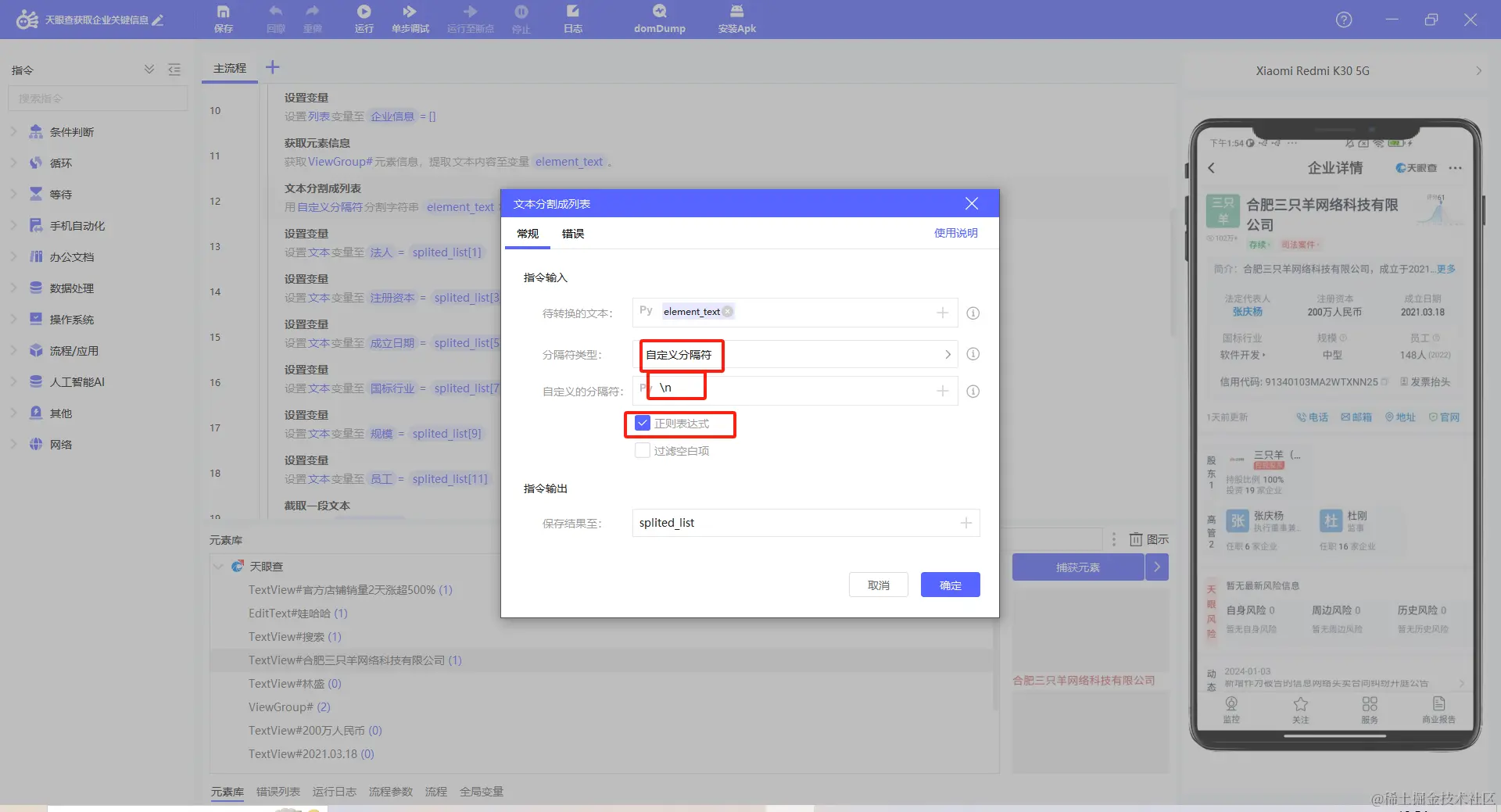Open the 流程参数 bottom tab
Screen dimensions: 1501x812
point(391,792)
